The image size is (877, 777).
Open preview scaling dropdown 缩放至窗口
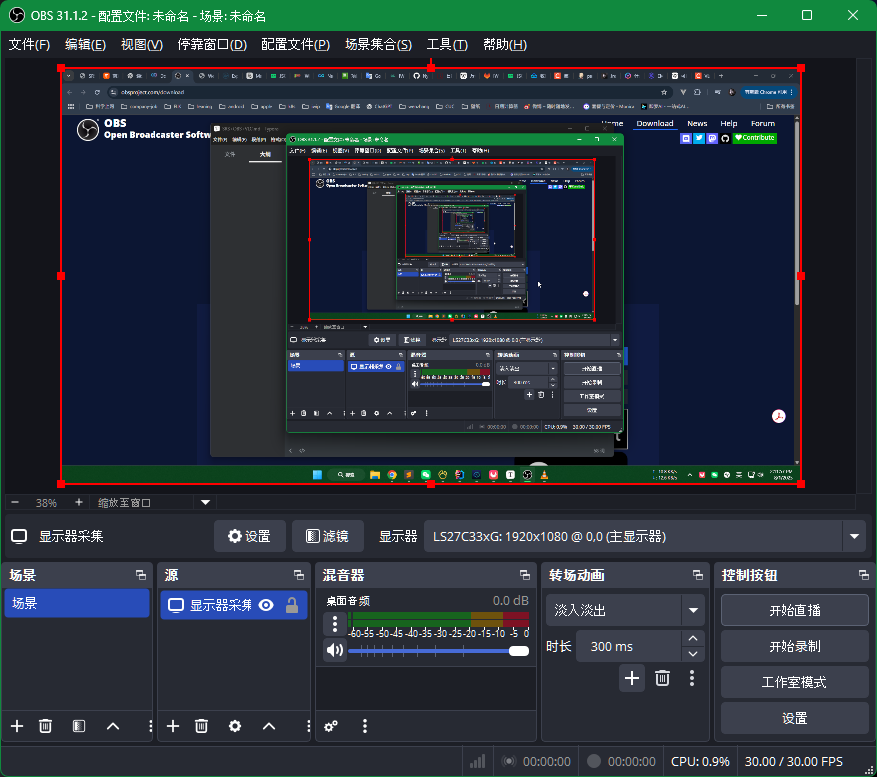point(205,502)
